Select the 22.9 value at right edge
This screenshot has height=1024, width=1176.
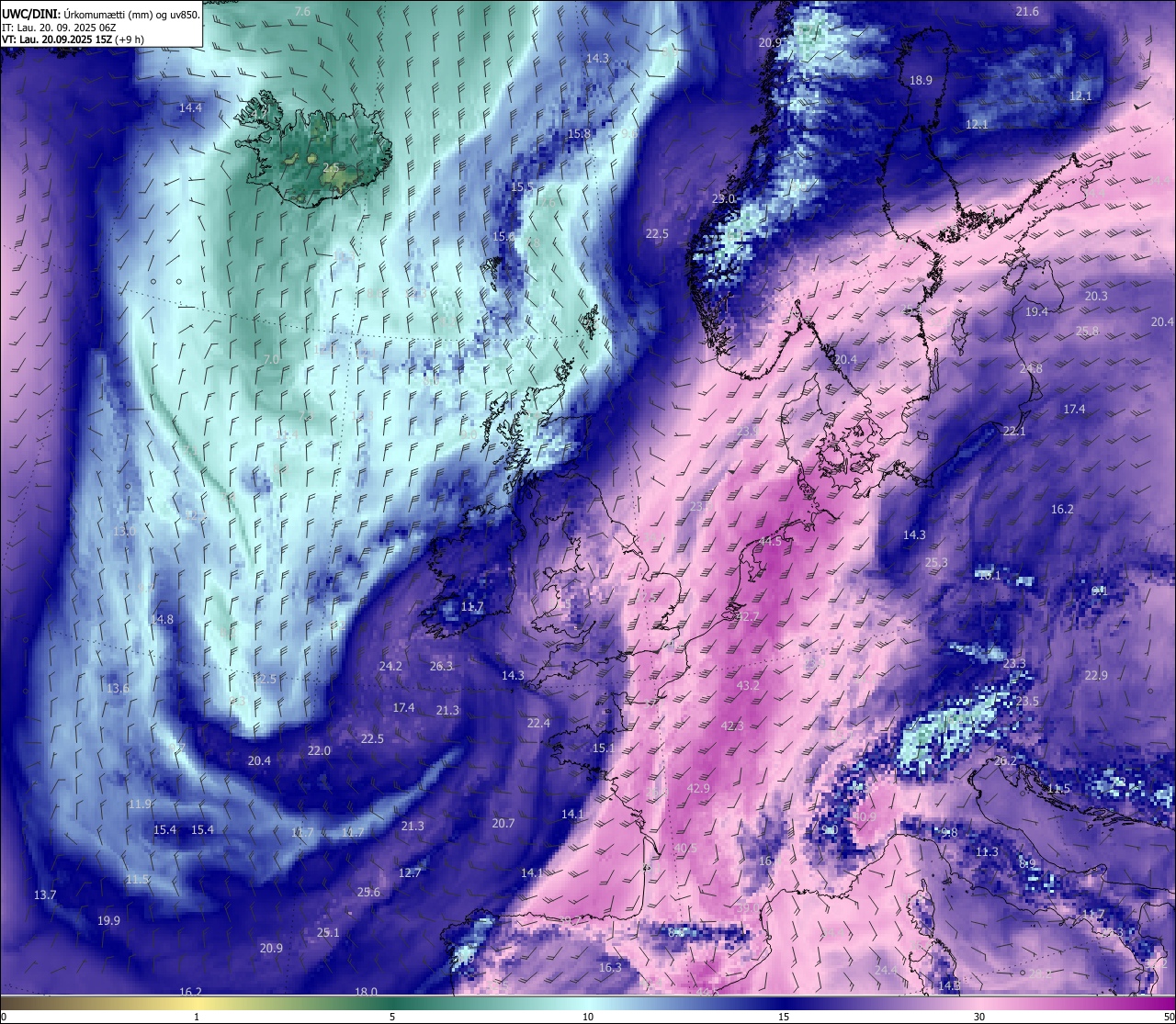(x=1096, y=675)
